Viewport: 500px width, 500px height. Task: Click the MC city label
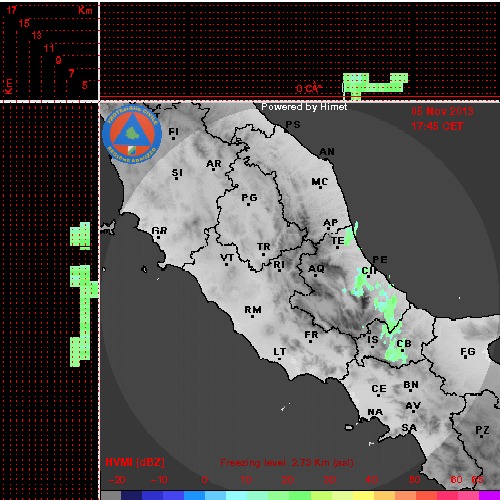320,182
